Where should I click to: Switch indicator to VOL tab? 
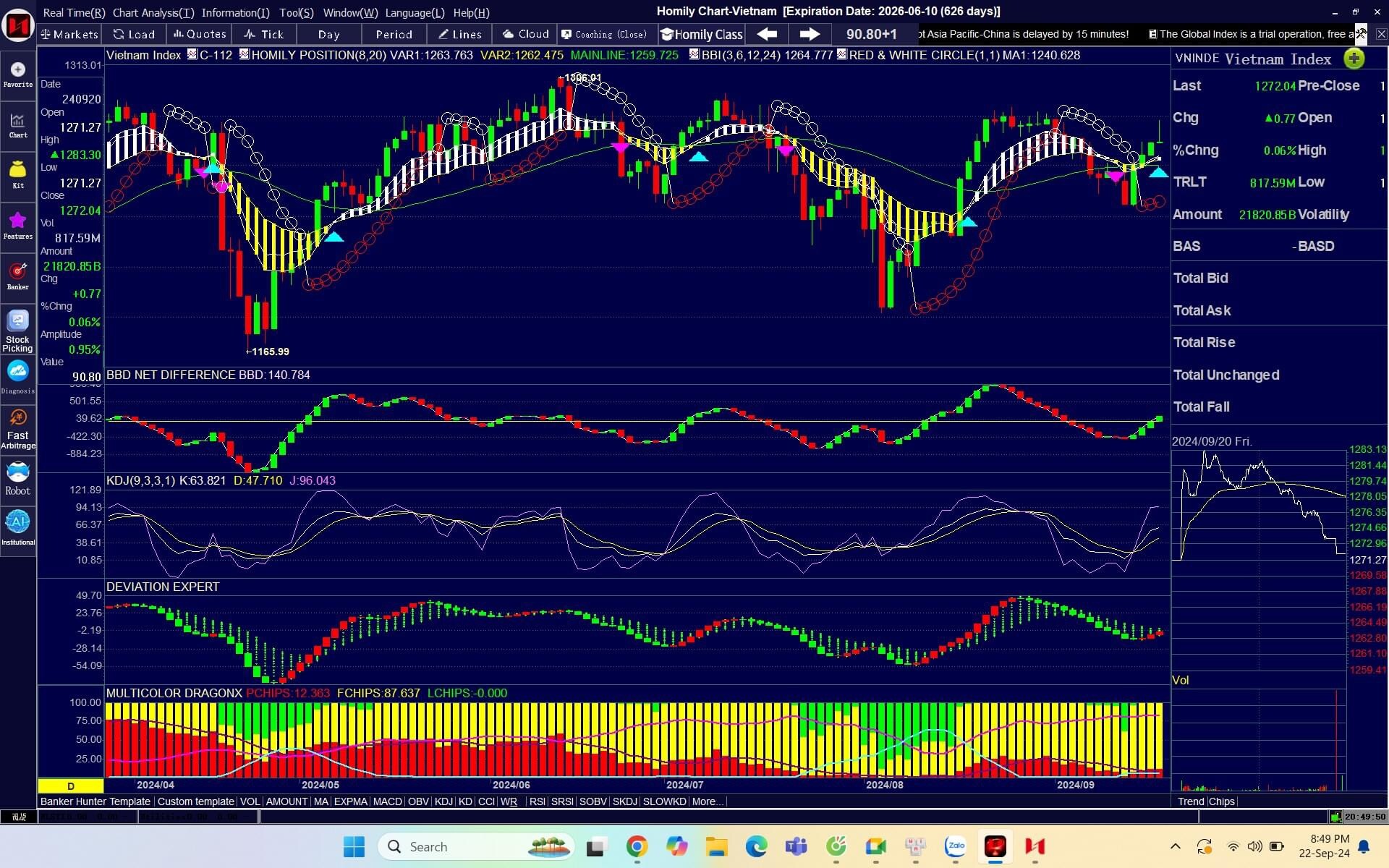click(250, 801)
